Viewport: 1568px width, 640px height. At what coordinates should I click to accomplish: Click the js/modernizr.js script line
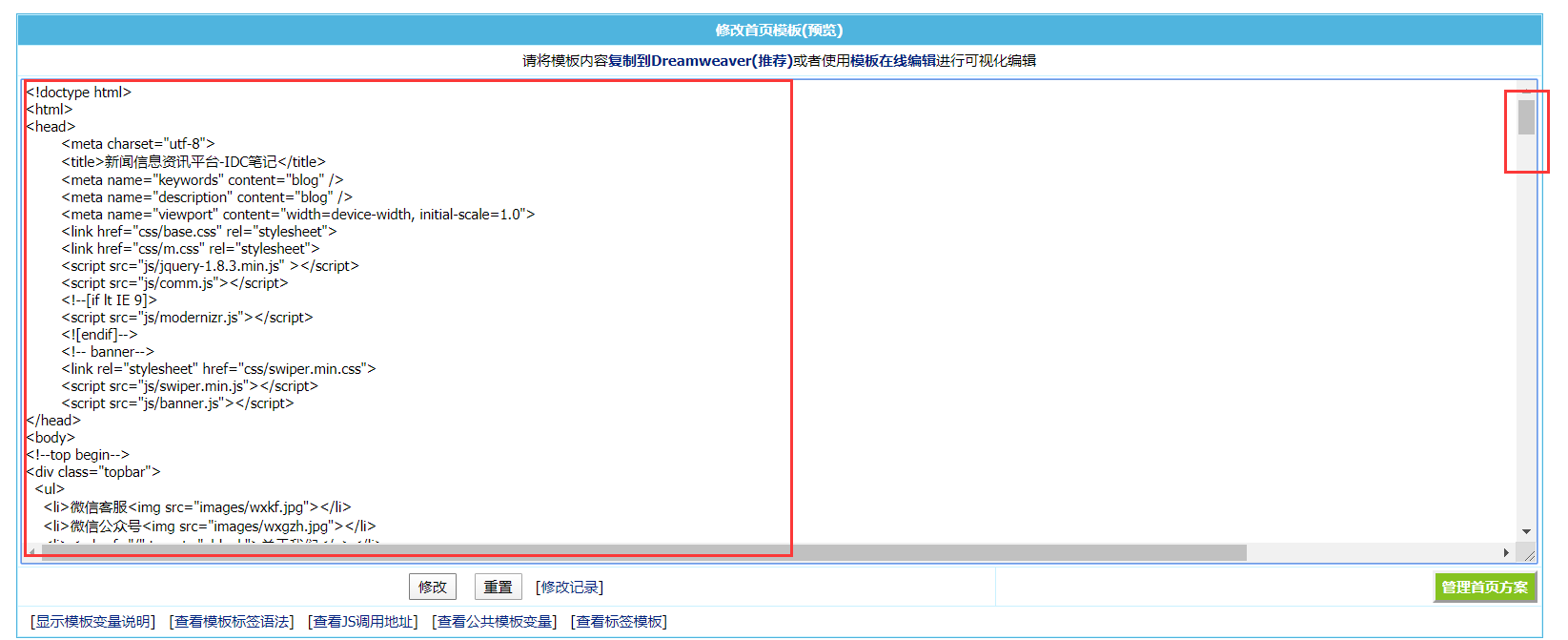187,318
